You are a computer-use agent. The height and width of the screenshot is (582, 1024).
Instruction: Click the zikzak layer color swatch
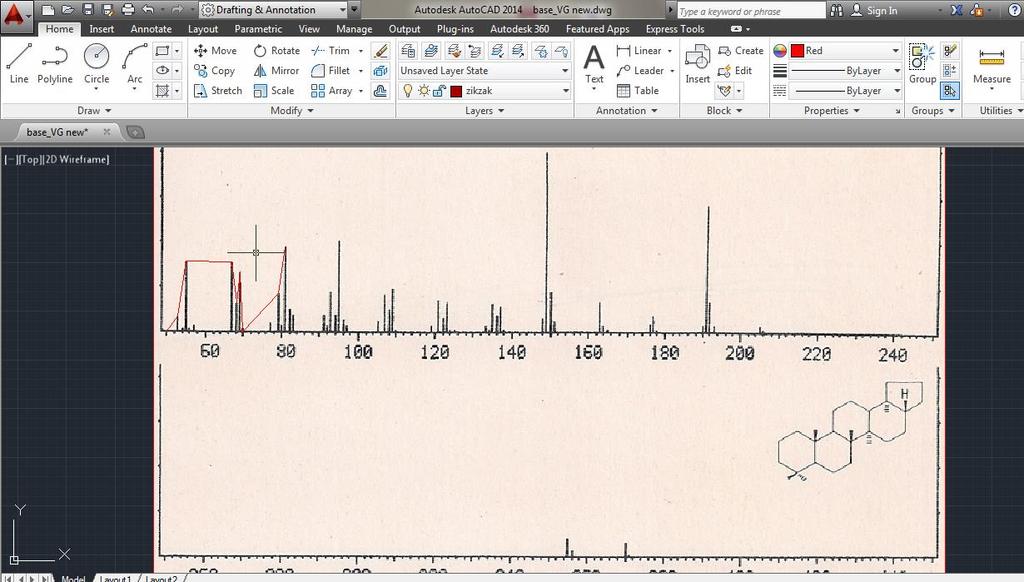[456, 91]
